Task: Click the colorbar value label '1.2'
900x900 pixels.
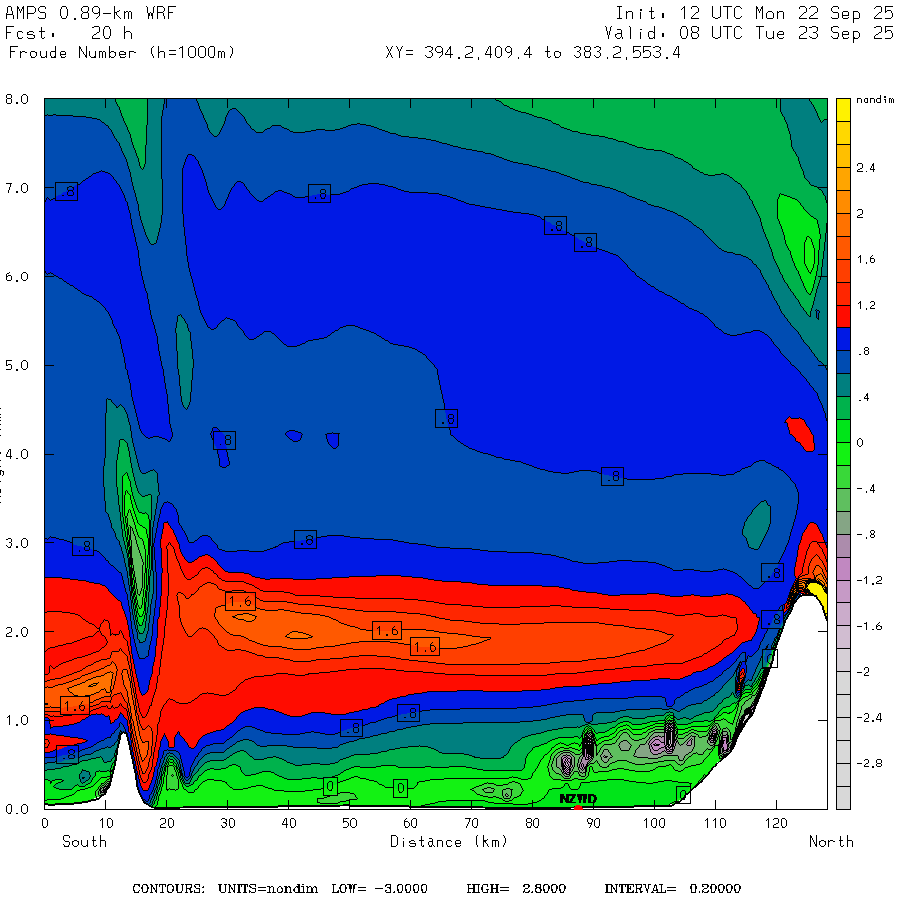Action: click(866, 305)
